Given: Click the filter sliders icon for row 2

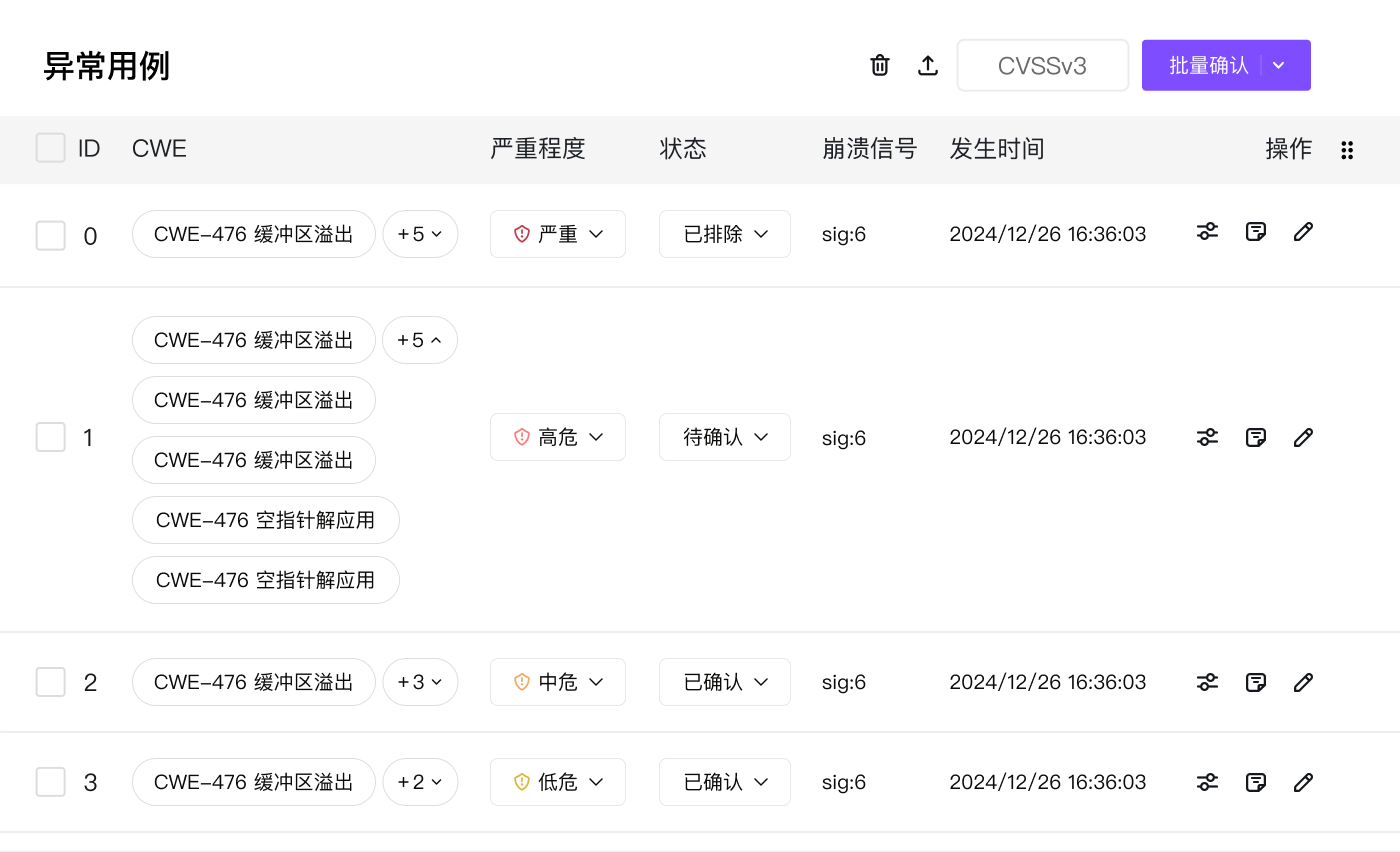Looking at the screenshot, I should click(1207, 682).
